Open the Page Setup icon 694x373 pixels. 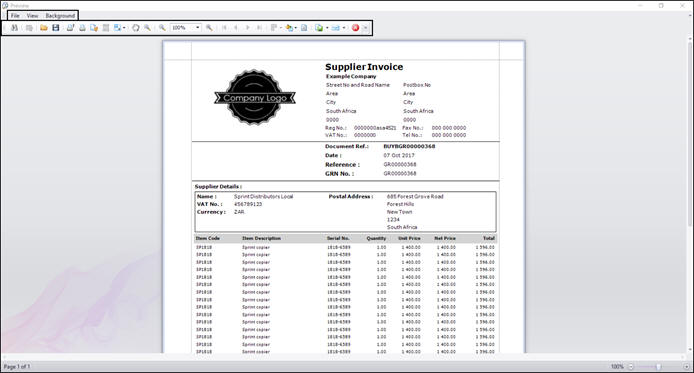(x=94, y=27)
